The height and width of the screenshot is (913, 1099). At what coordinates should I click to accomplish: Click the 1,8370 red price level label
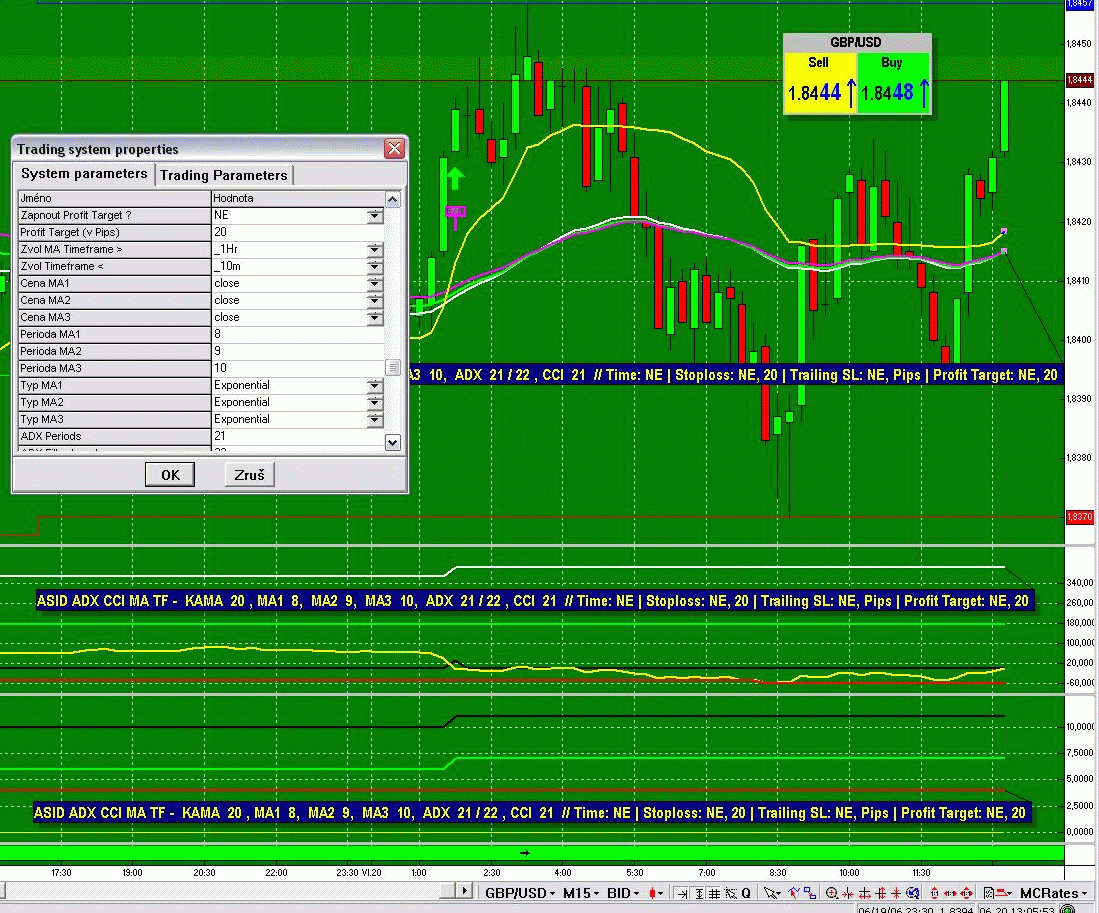click(x=1079, y=517)
